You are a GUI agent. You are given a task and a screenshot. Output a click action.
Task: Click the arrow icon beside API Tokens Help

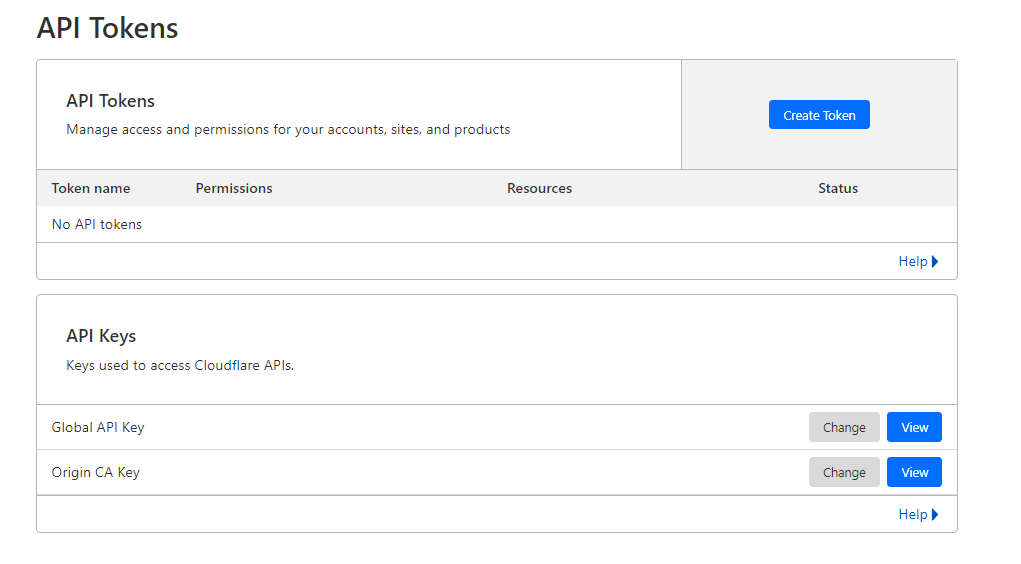pos(935,261)
